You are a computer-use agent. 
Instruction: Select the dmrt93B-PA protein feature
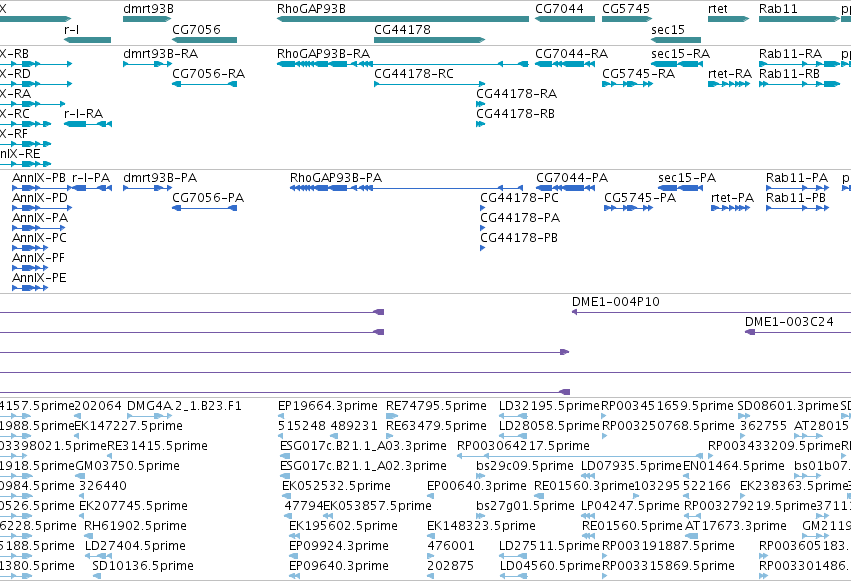point(147,188)
